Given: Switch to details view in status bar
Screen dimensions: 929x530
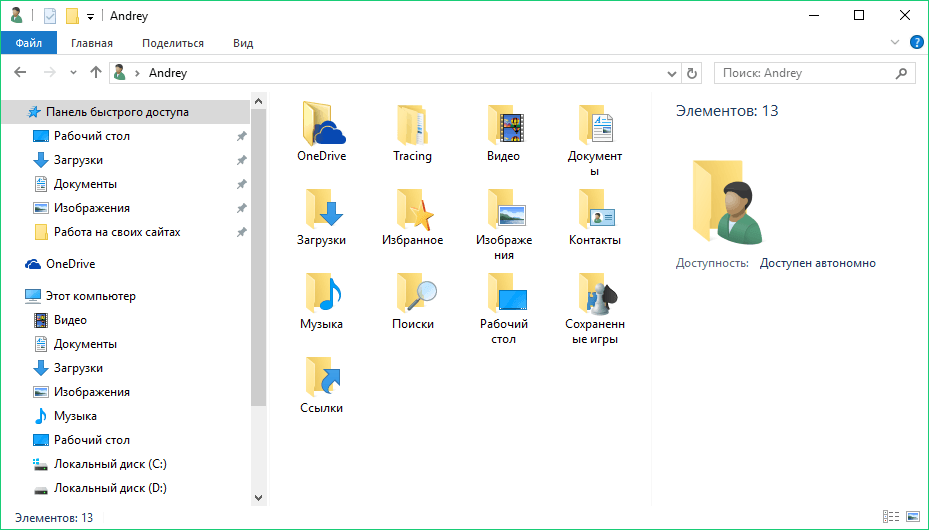Looking at the screenshot, I should pos(891,517).
